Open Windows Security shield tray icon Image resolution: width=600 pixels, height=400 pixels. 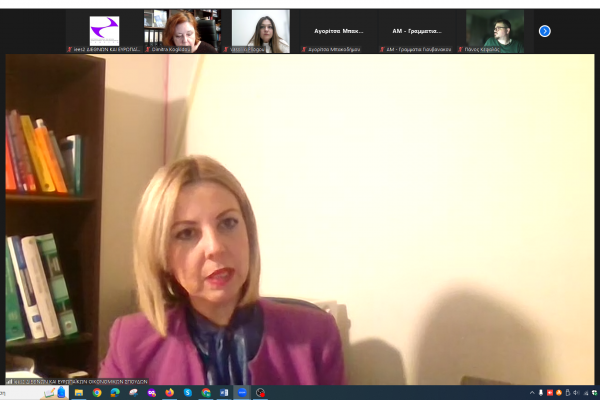[594, 393]
